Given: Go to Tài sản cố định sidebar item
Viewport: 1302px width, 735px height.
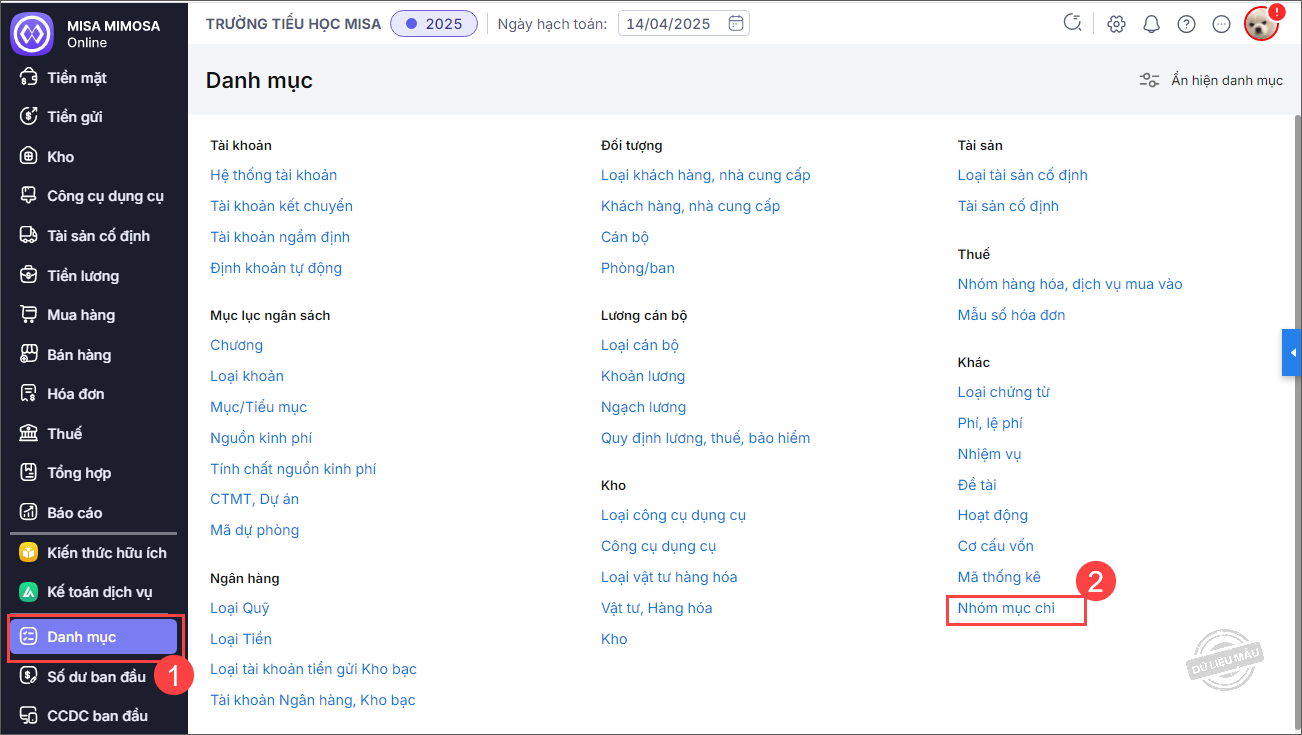Looking at the screenshot, I should click(98, 236).
